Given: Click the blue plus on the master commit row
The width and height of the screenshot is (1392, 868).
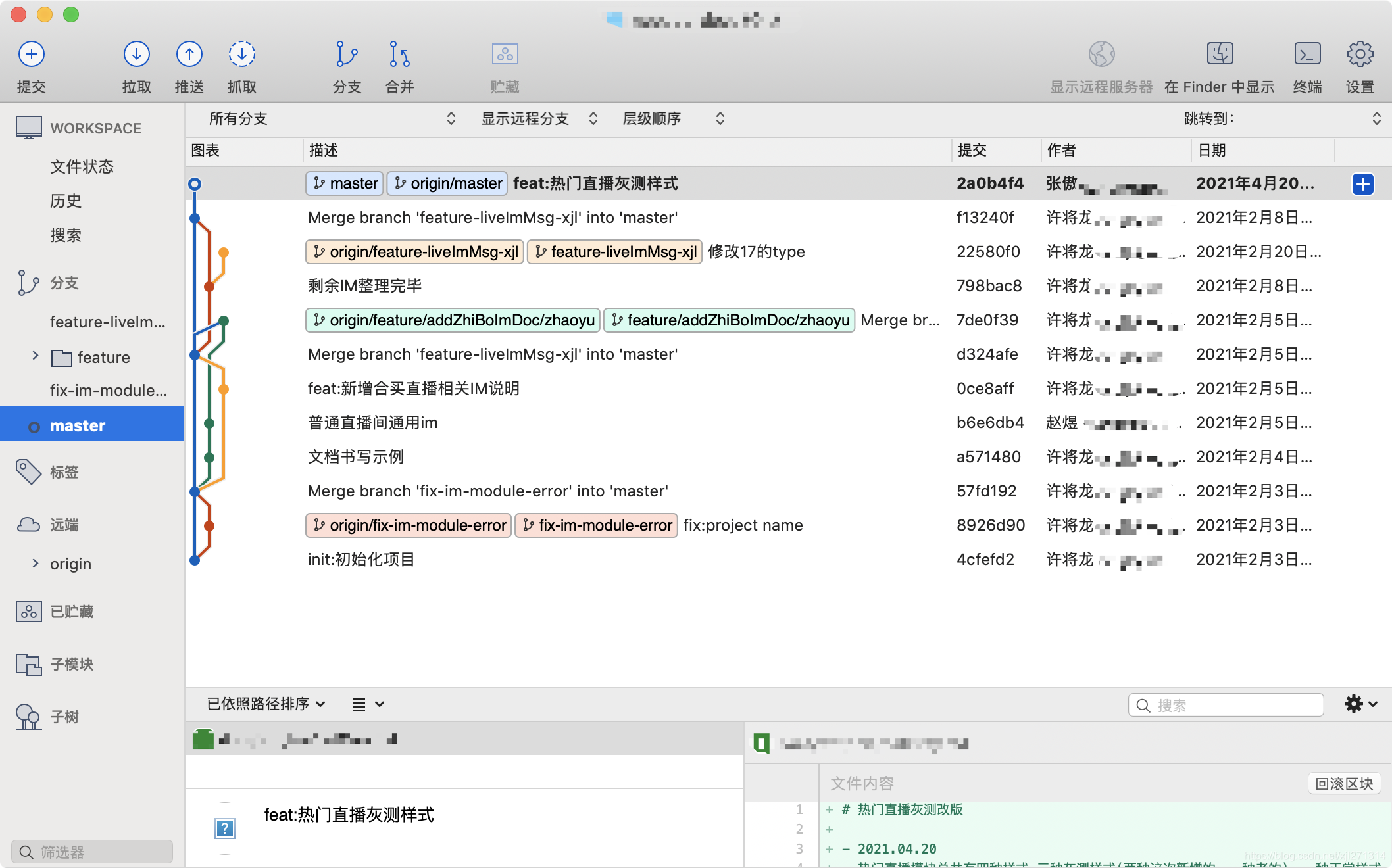Looking at the screenshot, I should click(1362, 184).
